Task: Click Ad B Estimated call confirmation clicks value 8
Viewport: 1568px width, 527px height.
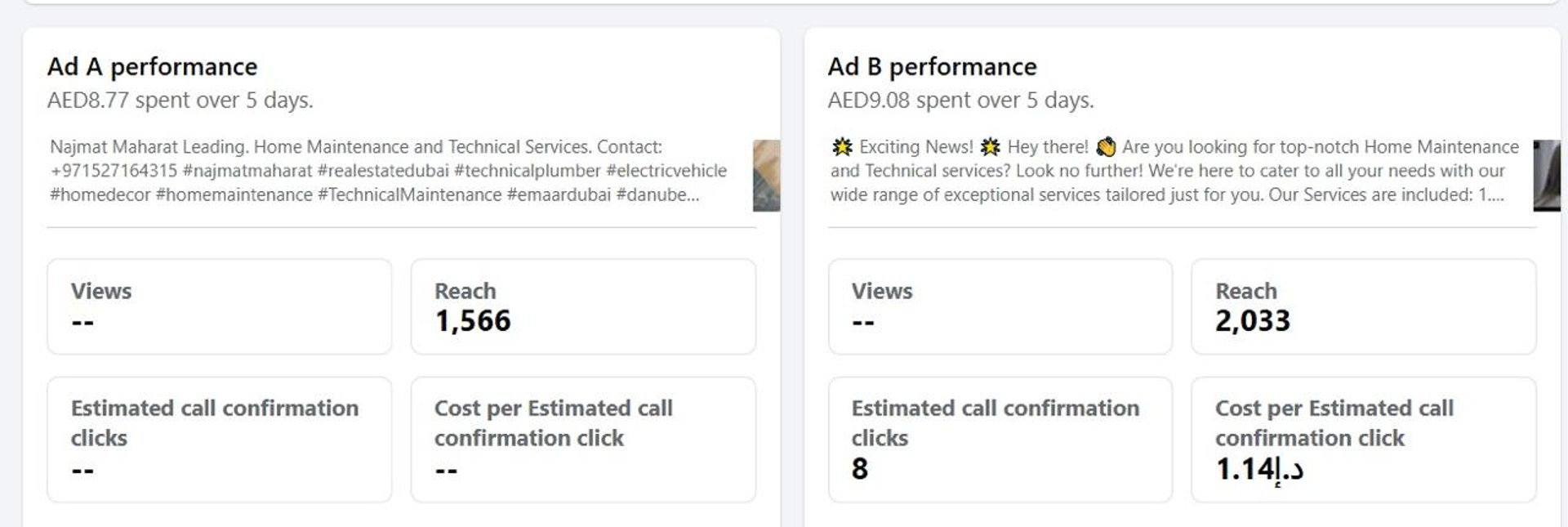Action: point(860,469)
